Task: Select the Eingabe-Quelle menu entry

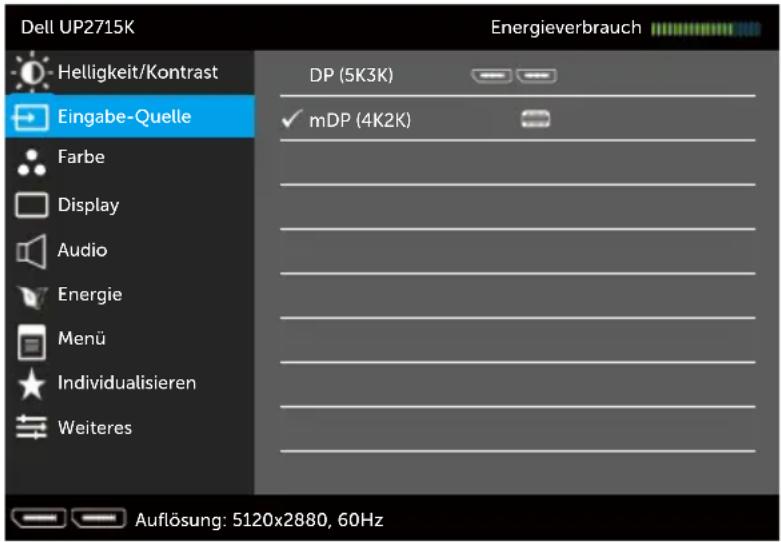Action: [x=130, y=117]
